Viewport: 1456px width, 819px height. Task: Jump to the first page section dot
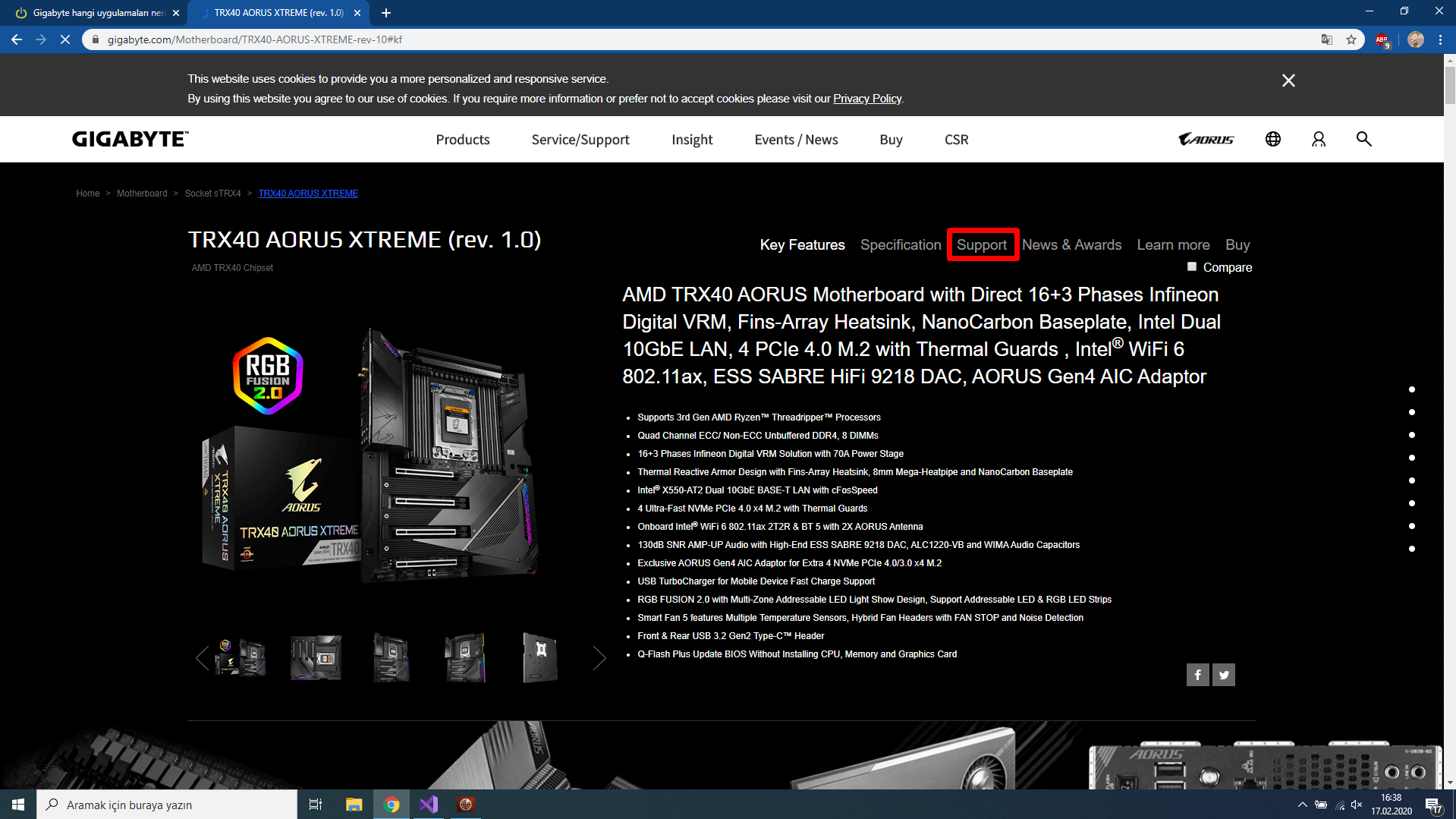tap(1412, 389)
